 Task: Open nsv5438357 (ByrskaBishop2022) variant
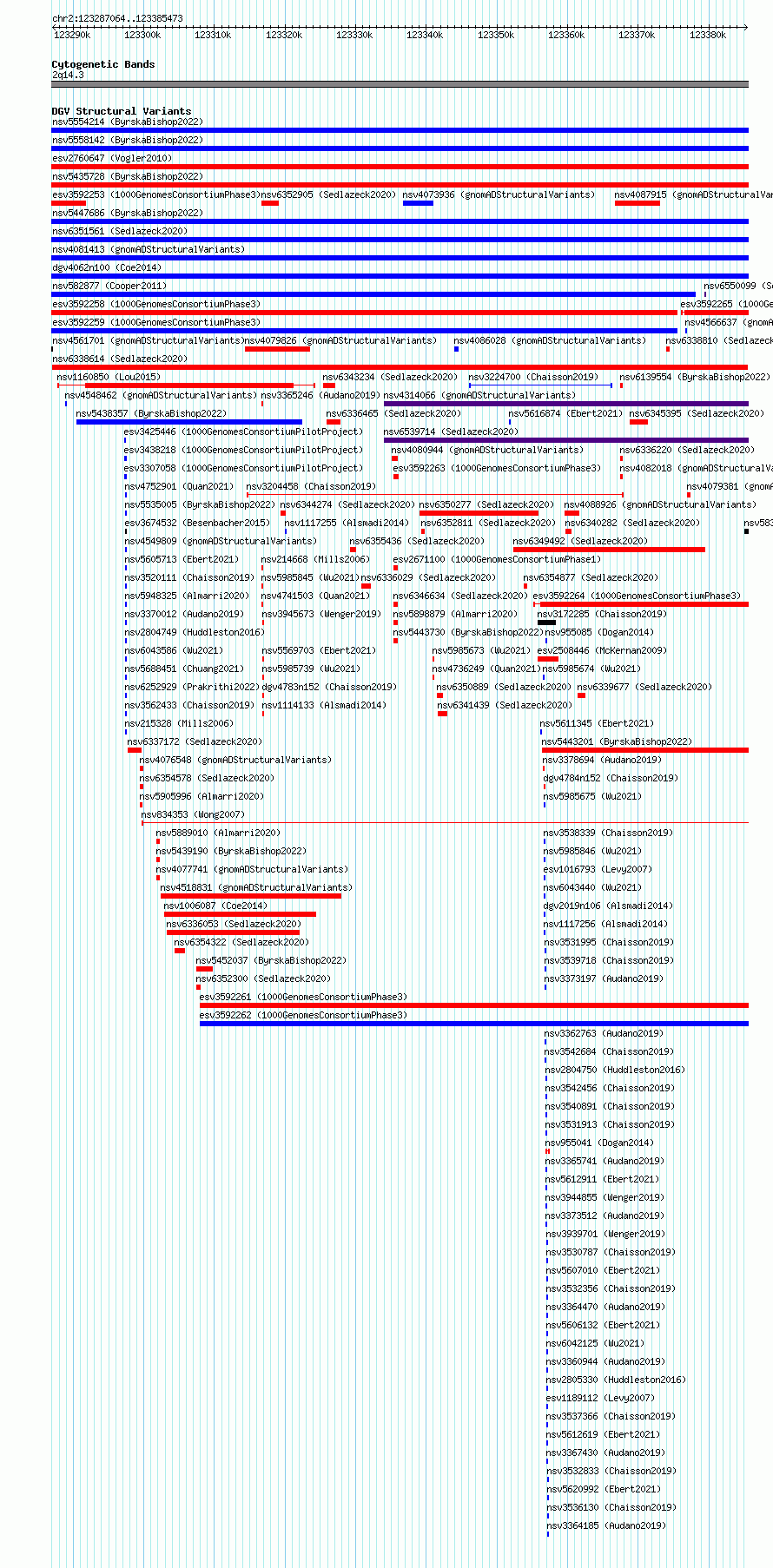click(x=151, y=414)
